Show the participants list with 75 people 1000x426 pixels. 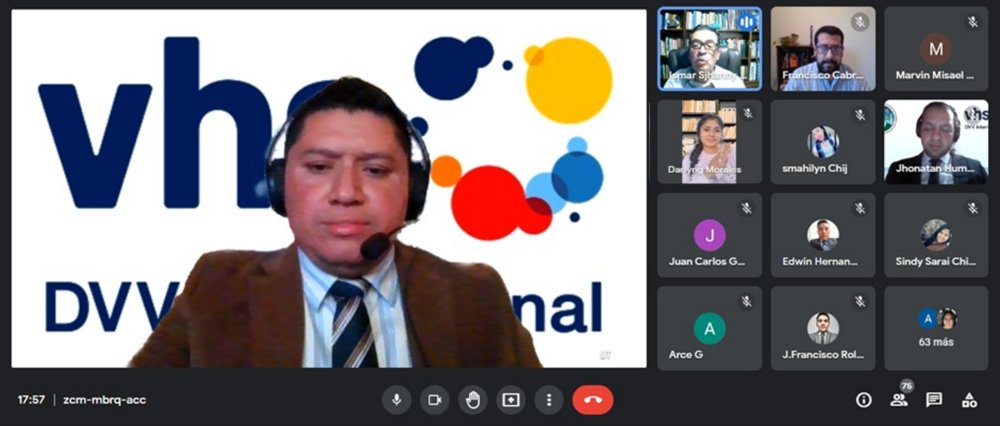(899, 400)
